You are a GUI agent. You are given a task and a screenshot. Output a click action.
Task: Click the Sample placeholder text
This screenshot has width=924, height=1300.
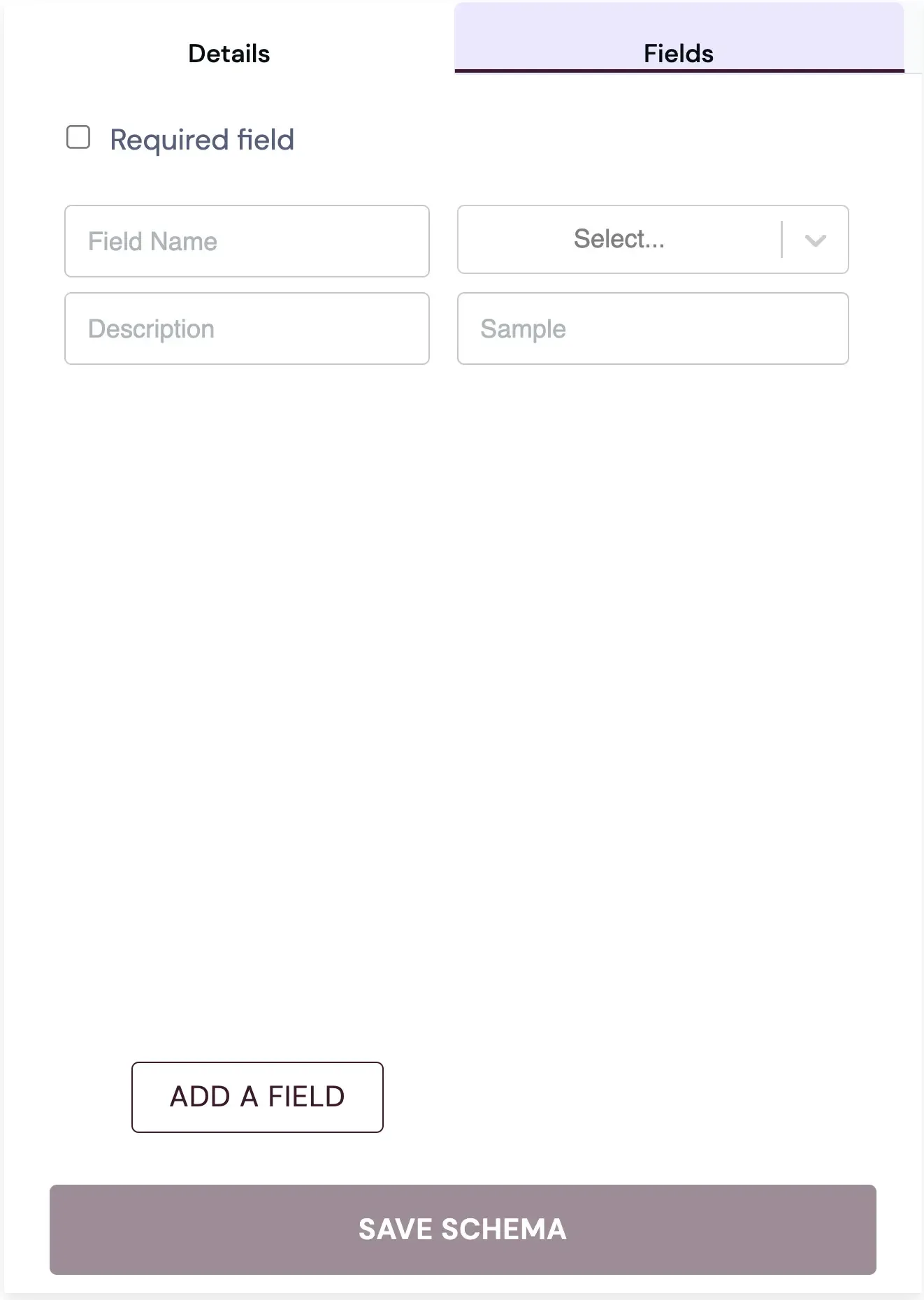click(x=523, y=328)
